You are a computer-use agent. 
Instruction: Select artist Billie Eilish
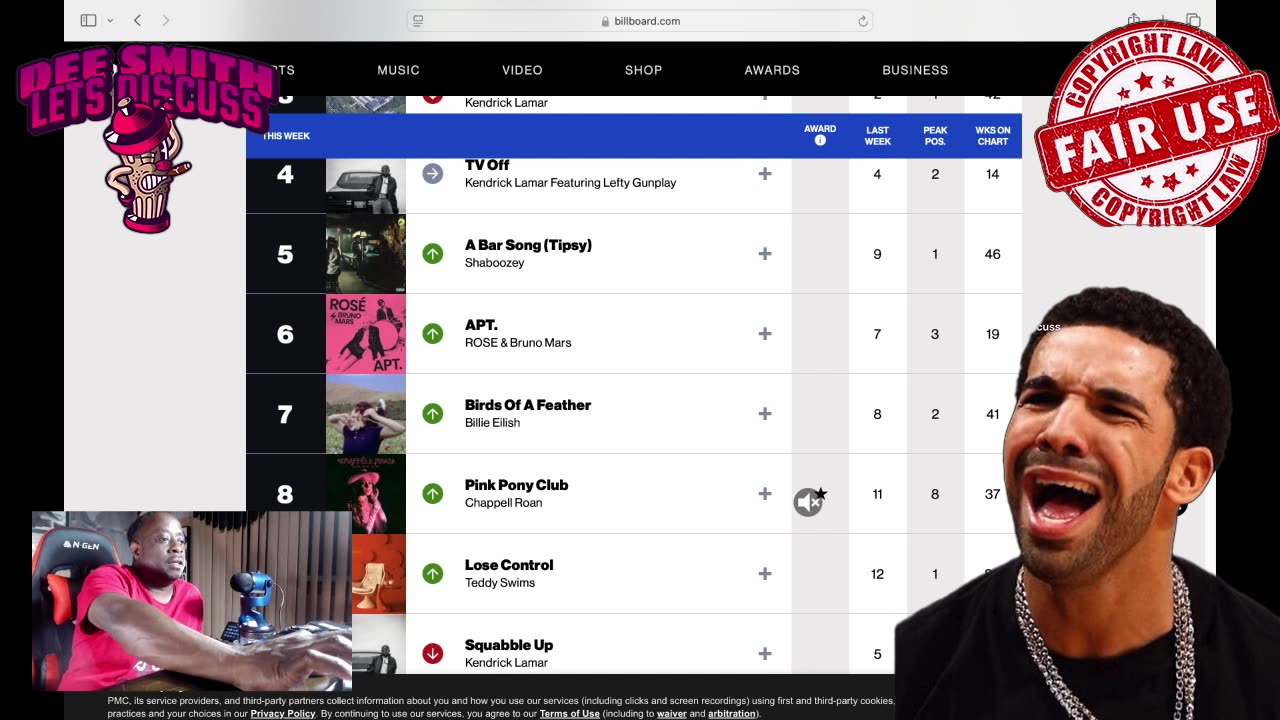[x=492, y=423]
